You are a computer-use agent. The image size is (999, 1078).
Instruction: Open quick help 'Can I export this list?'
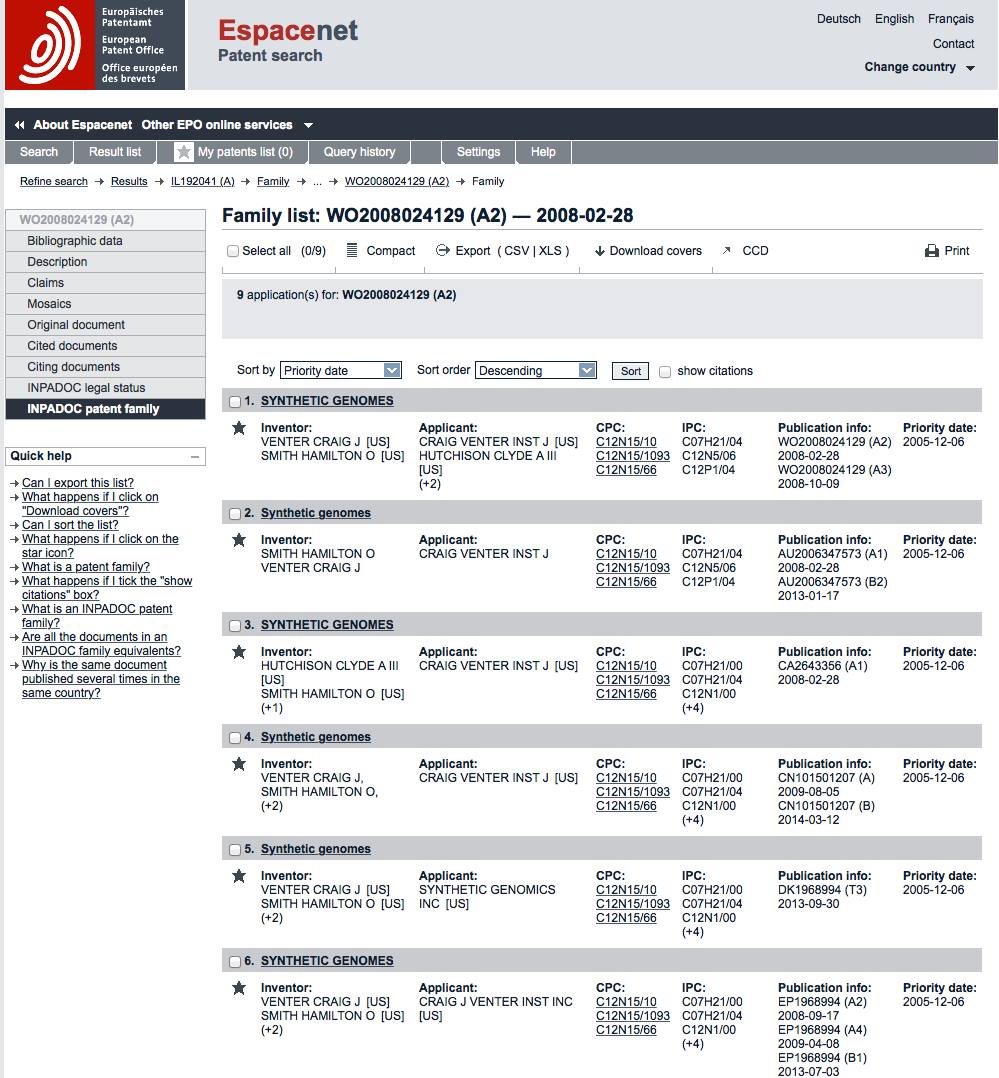[78, 483]
